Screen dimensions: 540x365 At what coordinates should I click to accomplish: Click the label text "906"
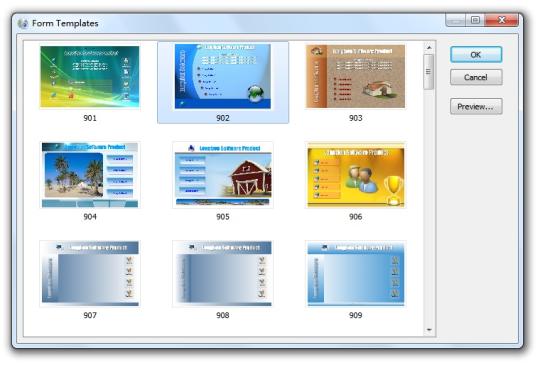[355, 217]
